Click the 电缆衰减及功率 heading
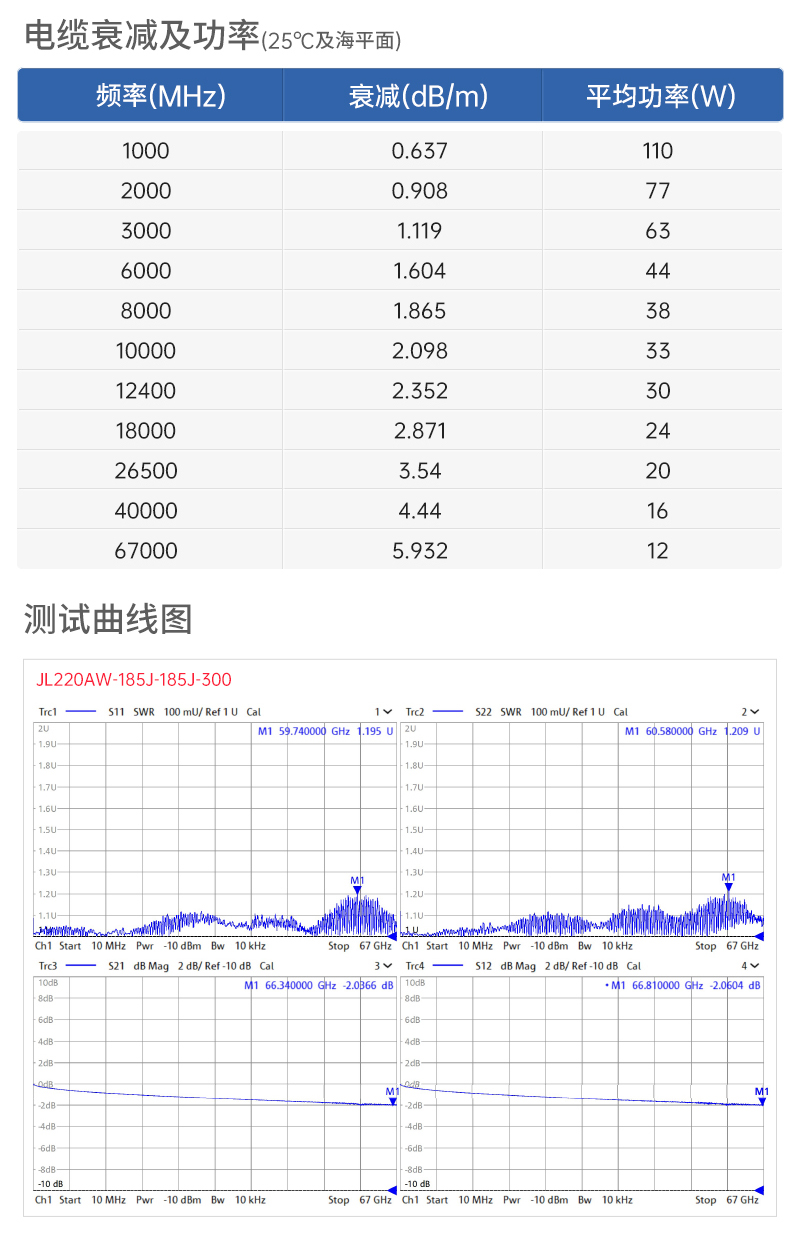Screen dimensions: 800x1241 point(142,36)
